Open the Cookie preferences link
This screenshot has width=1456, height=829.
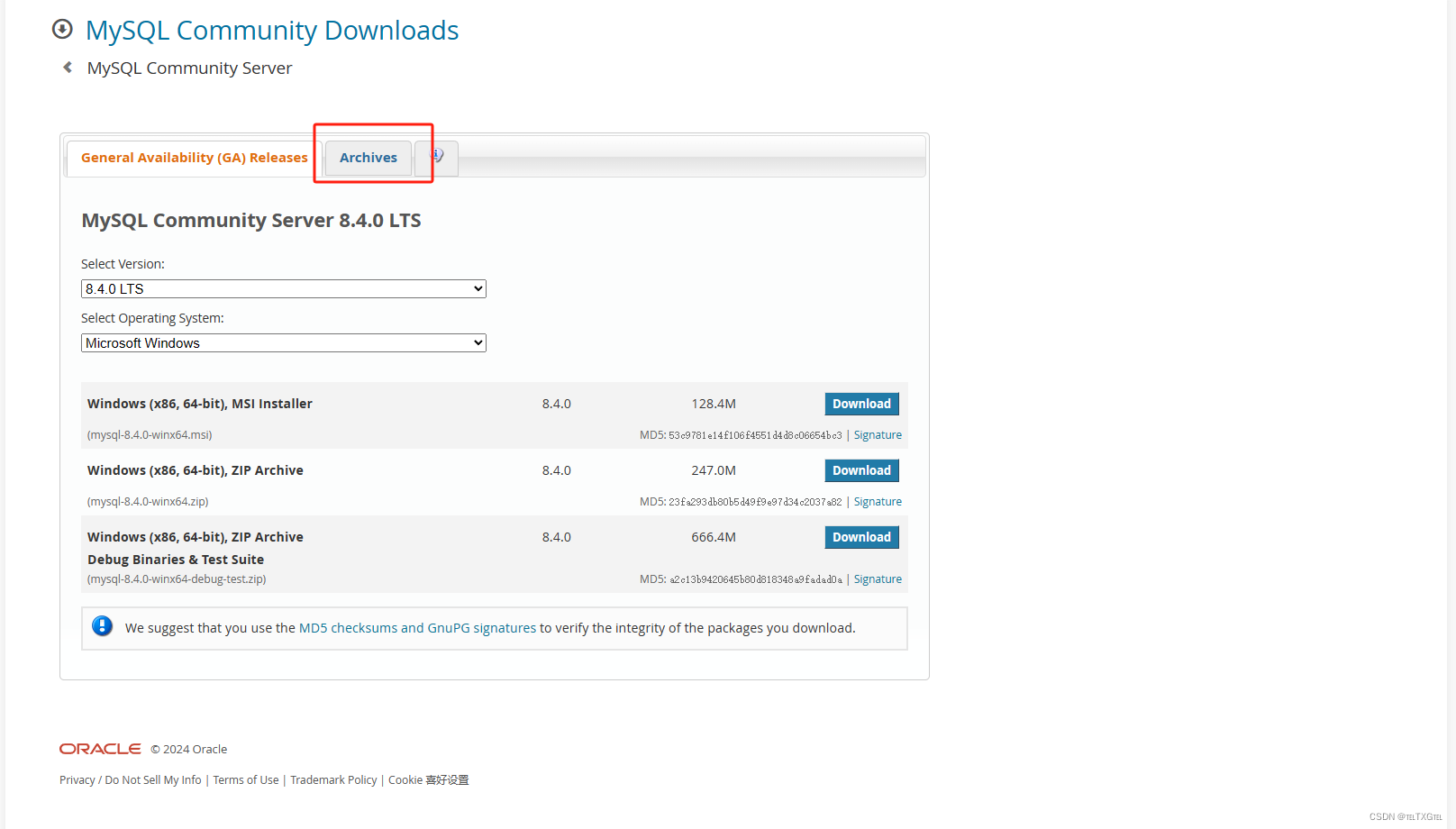(x=429, y=780)
